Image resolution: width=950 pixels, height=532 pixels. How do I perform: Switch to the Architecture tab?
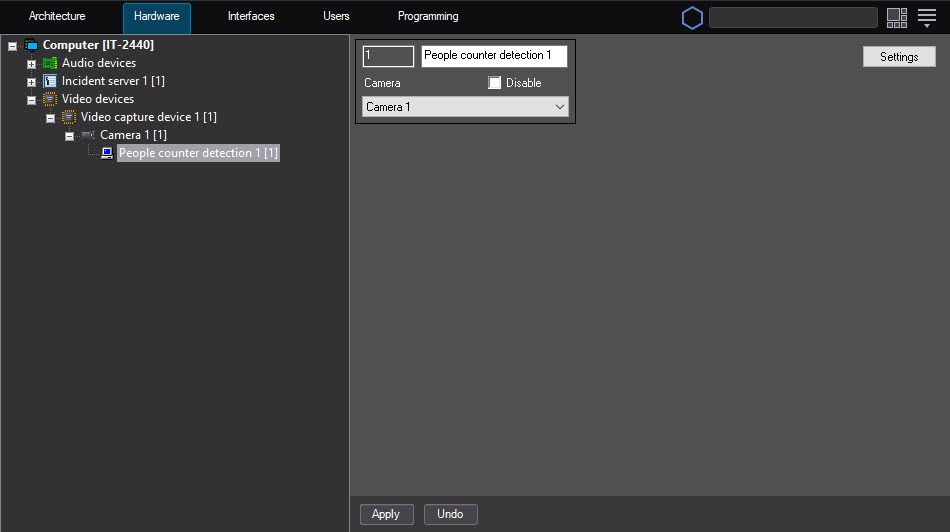click(x=57, y=17)
